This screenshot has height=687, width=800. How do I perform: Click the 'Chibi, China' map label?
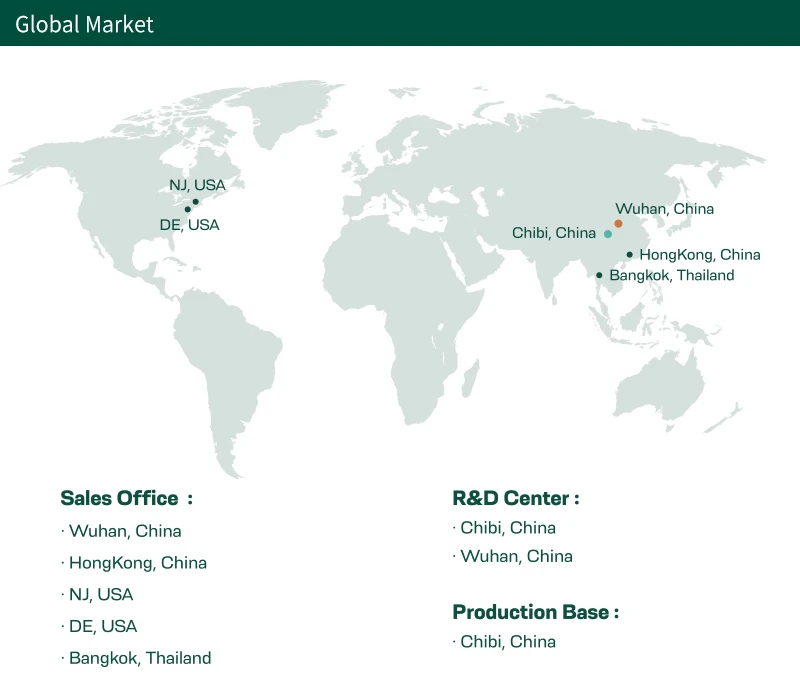pos(554,233)
